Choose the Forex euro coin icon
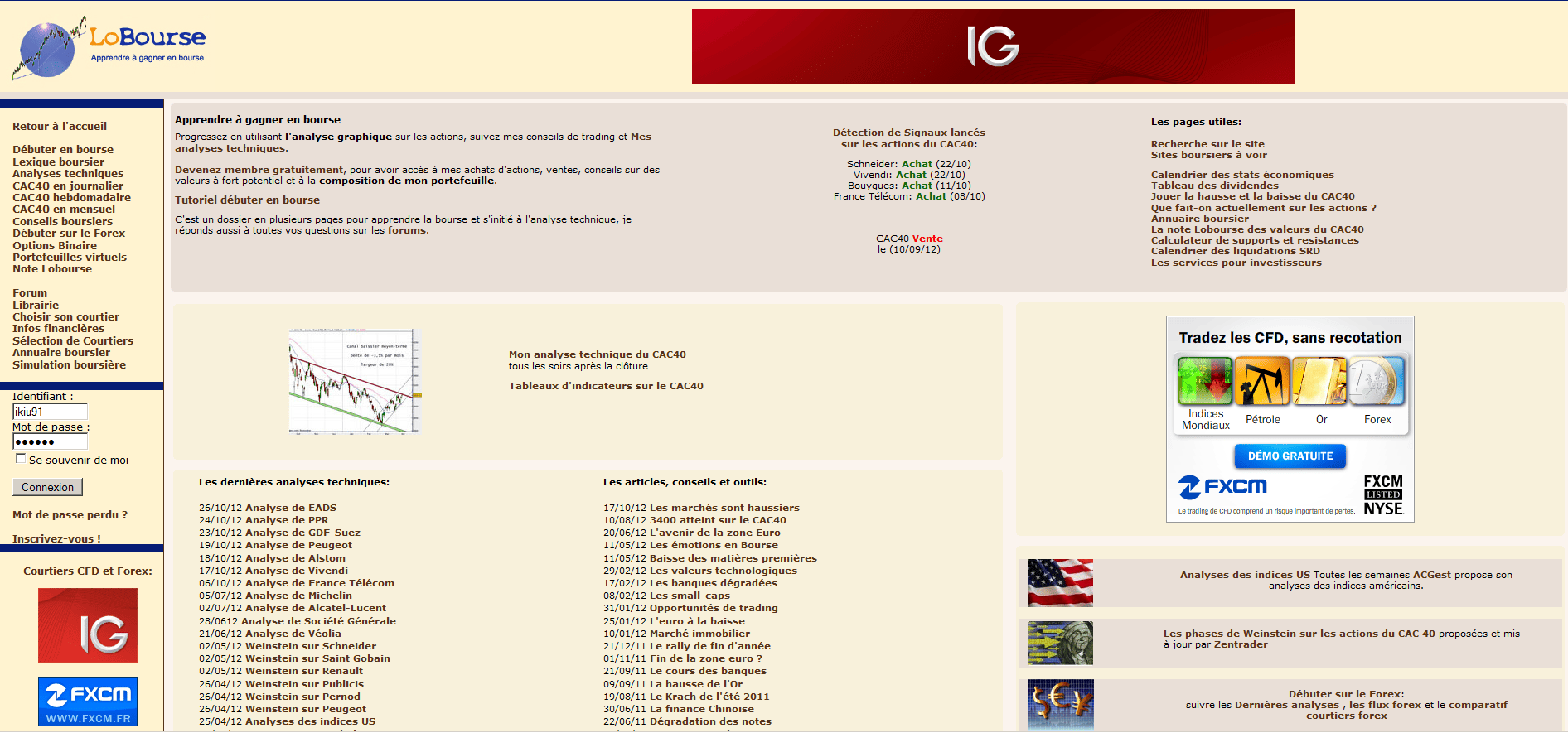The image size is (1568, 733). pos(1377,381)
